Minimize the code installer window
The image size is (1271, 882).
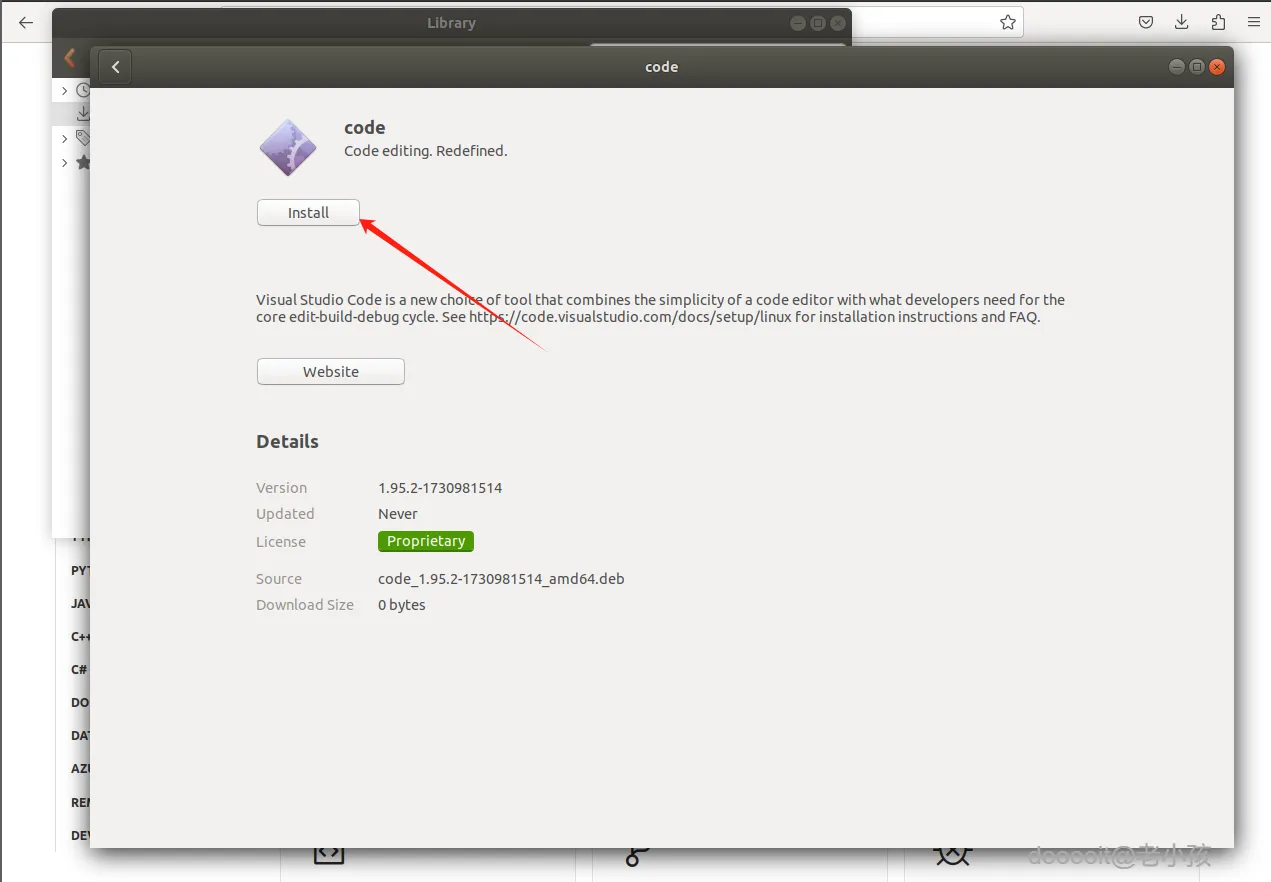pos(1177,67)
